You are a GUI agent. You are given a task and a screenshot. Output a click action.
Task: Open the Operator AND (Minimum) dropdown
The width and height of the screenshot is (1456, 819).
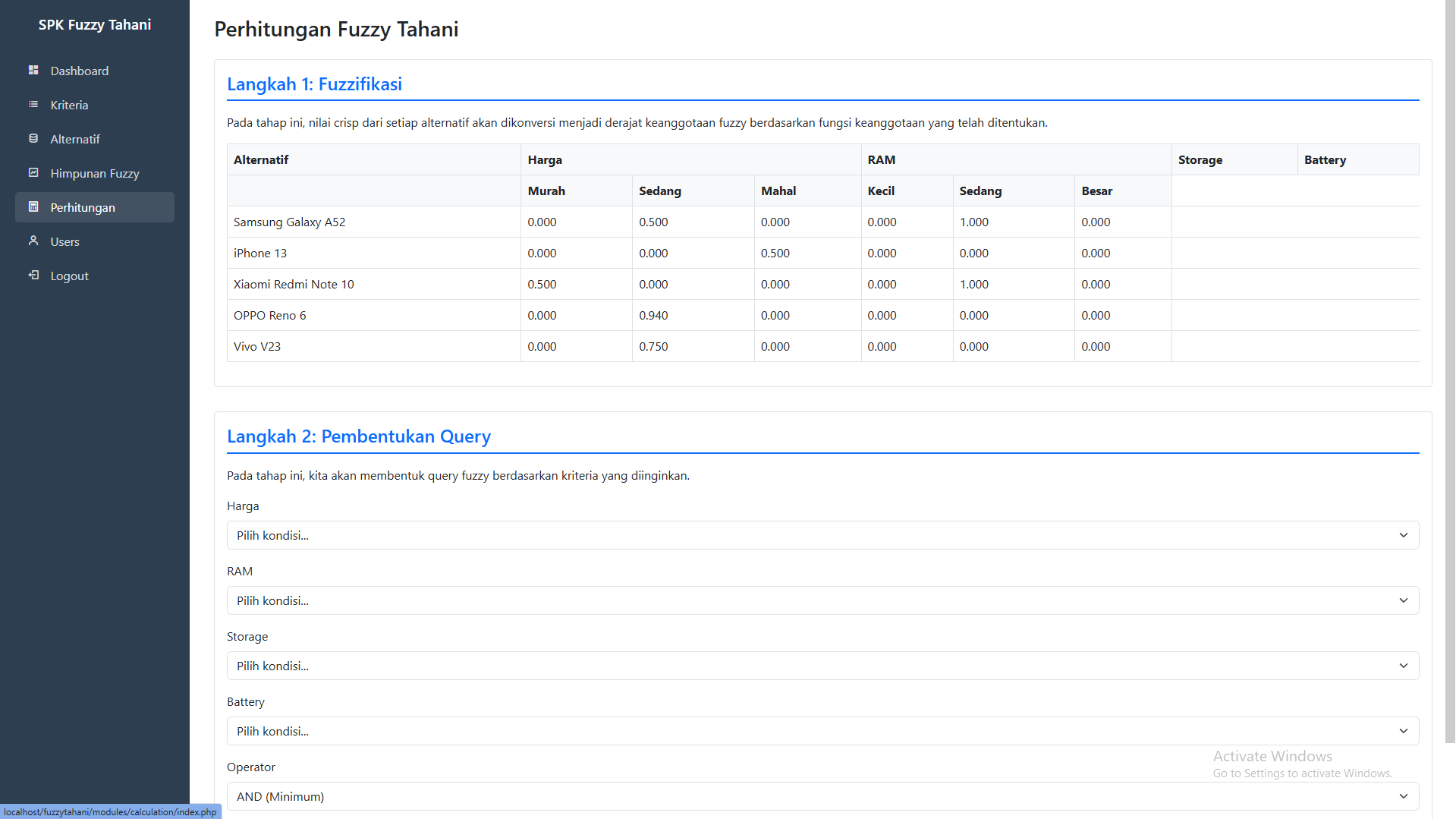click(x=822, y=796)
